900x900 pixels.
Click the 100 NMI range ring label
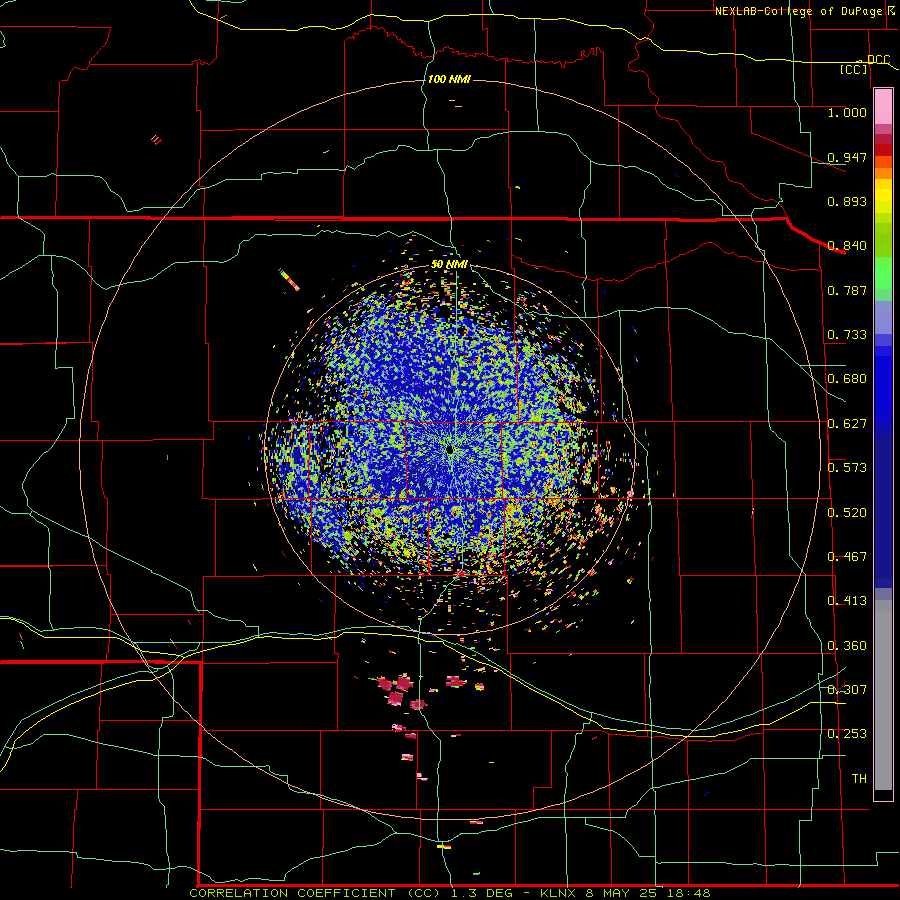[449, 79]
